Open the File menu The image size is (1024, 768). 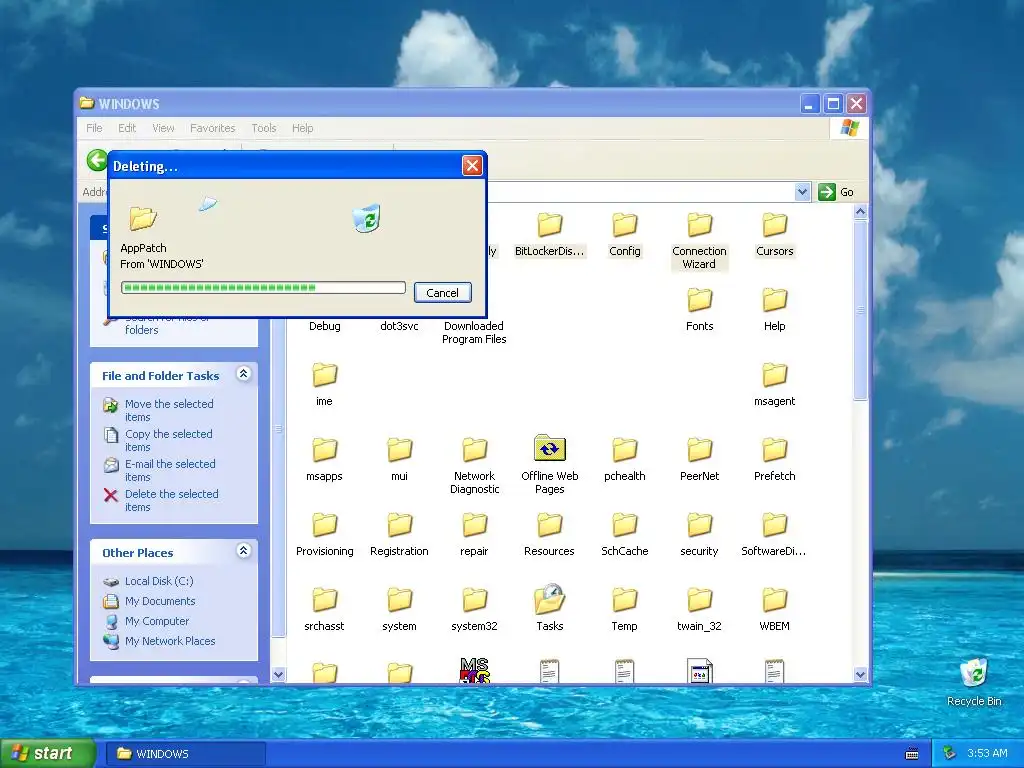94,128
